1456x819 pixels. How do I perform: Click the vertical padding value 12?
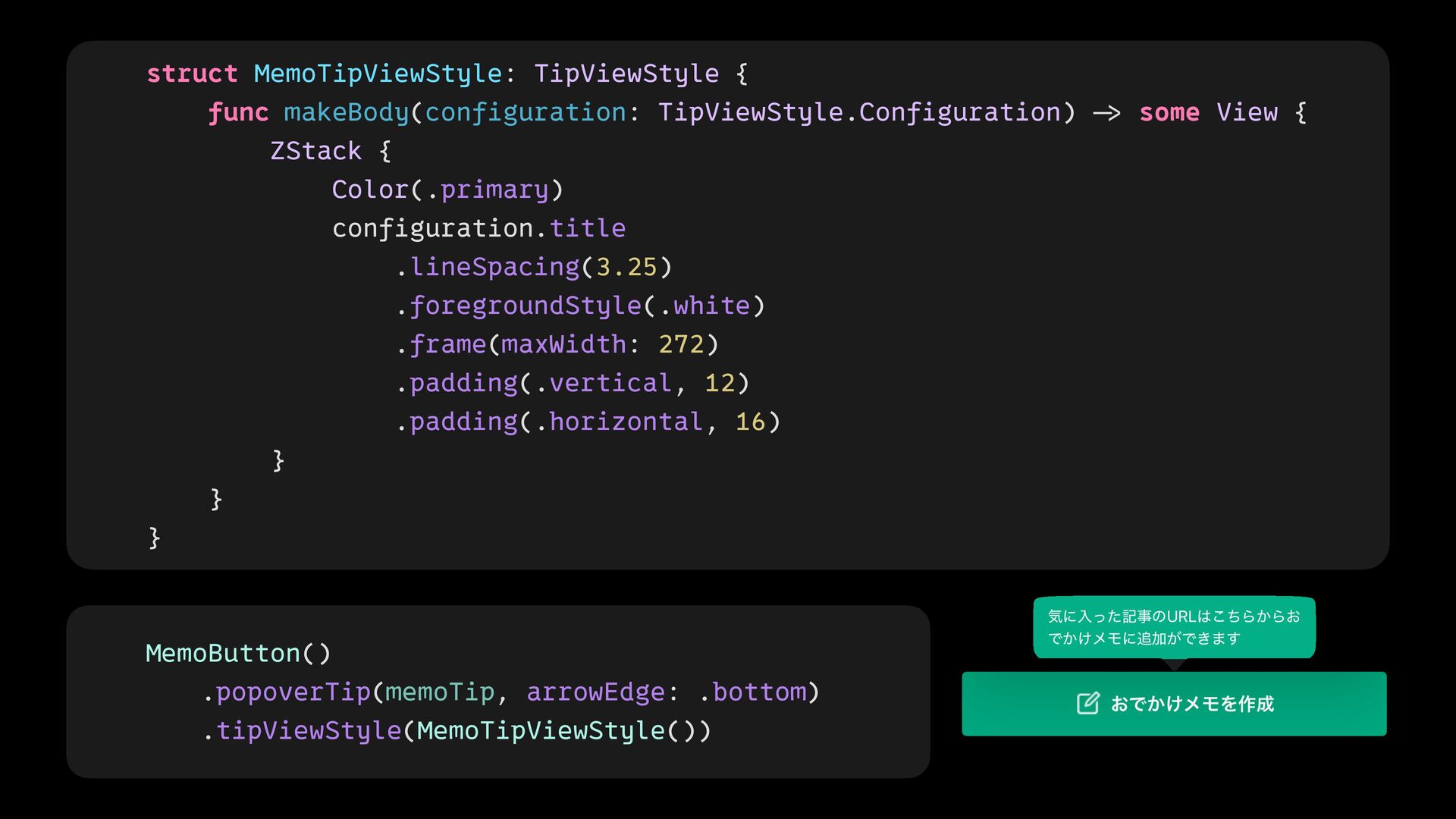[x=720, y=383]
